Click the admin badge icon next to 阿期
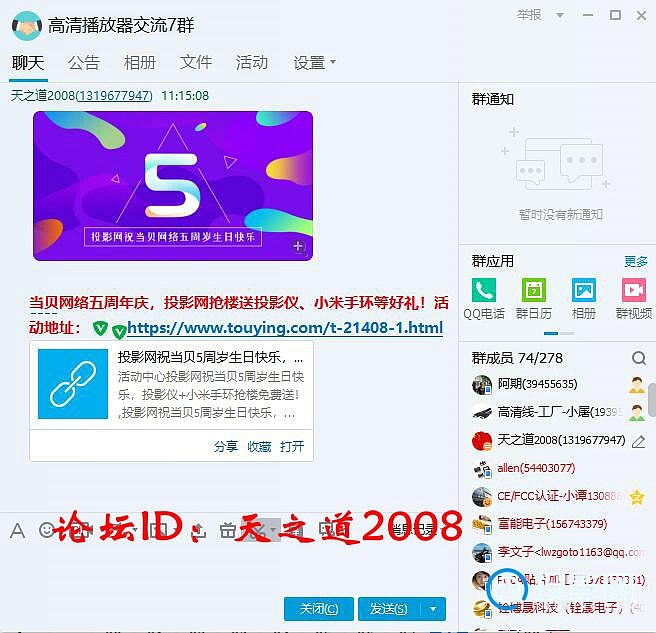Screen dimensions: 656x633 pyautogui.click(x=637, y=385)
